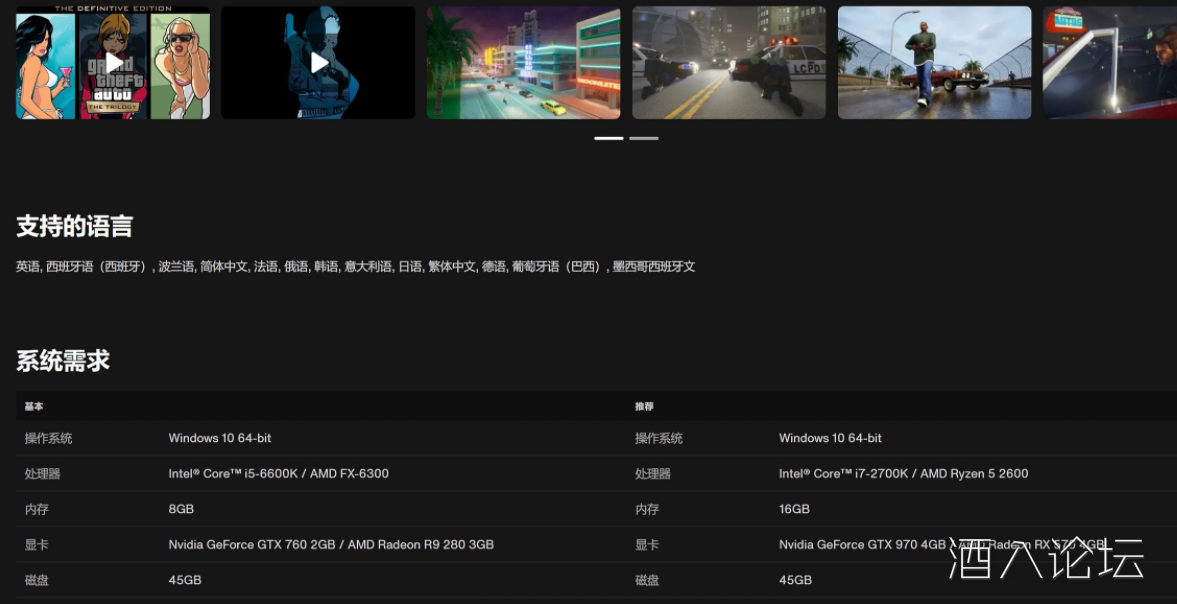
Task: Open the Vice City neon street screenshot
Action: (x=524, y=62)
